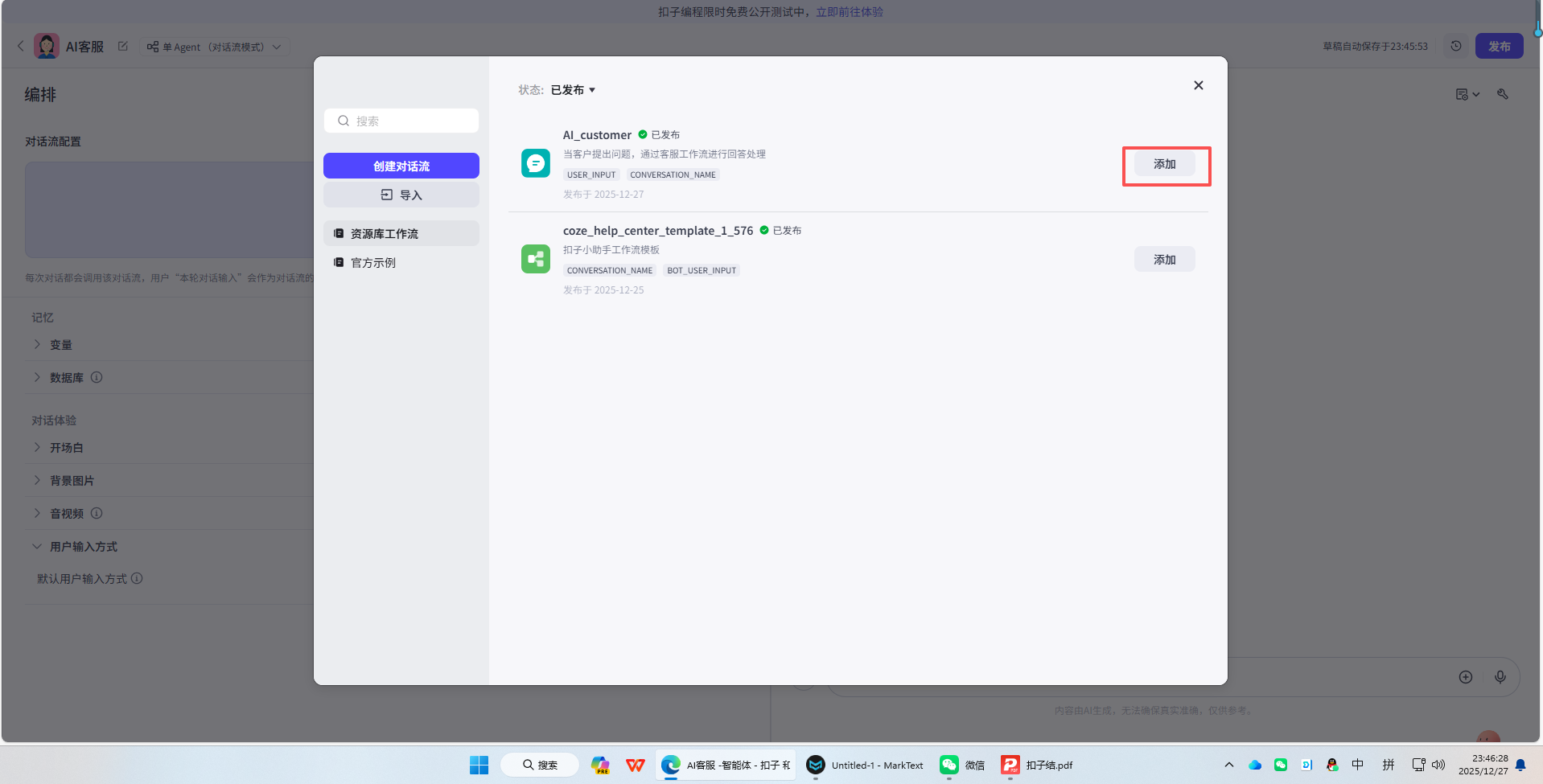Click the microphone icon in chat input

coord(1500,677)
